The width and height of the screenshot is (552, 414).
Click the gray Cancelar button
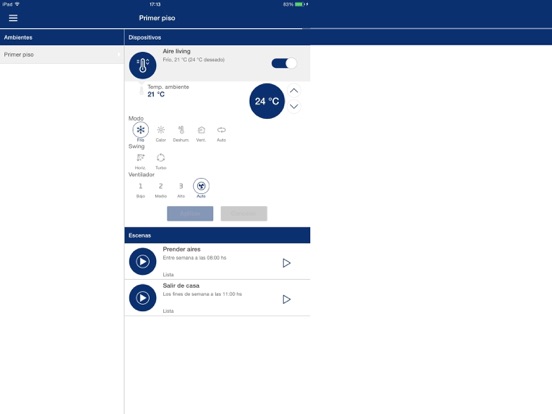coord(244,214)
